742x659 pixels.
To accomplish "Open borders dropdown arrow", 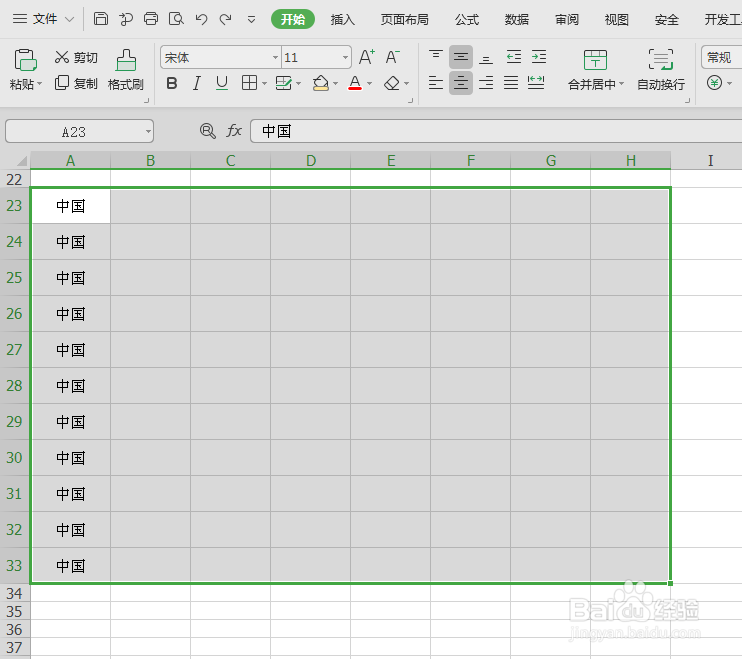I will (264, 84).
